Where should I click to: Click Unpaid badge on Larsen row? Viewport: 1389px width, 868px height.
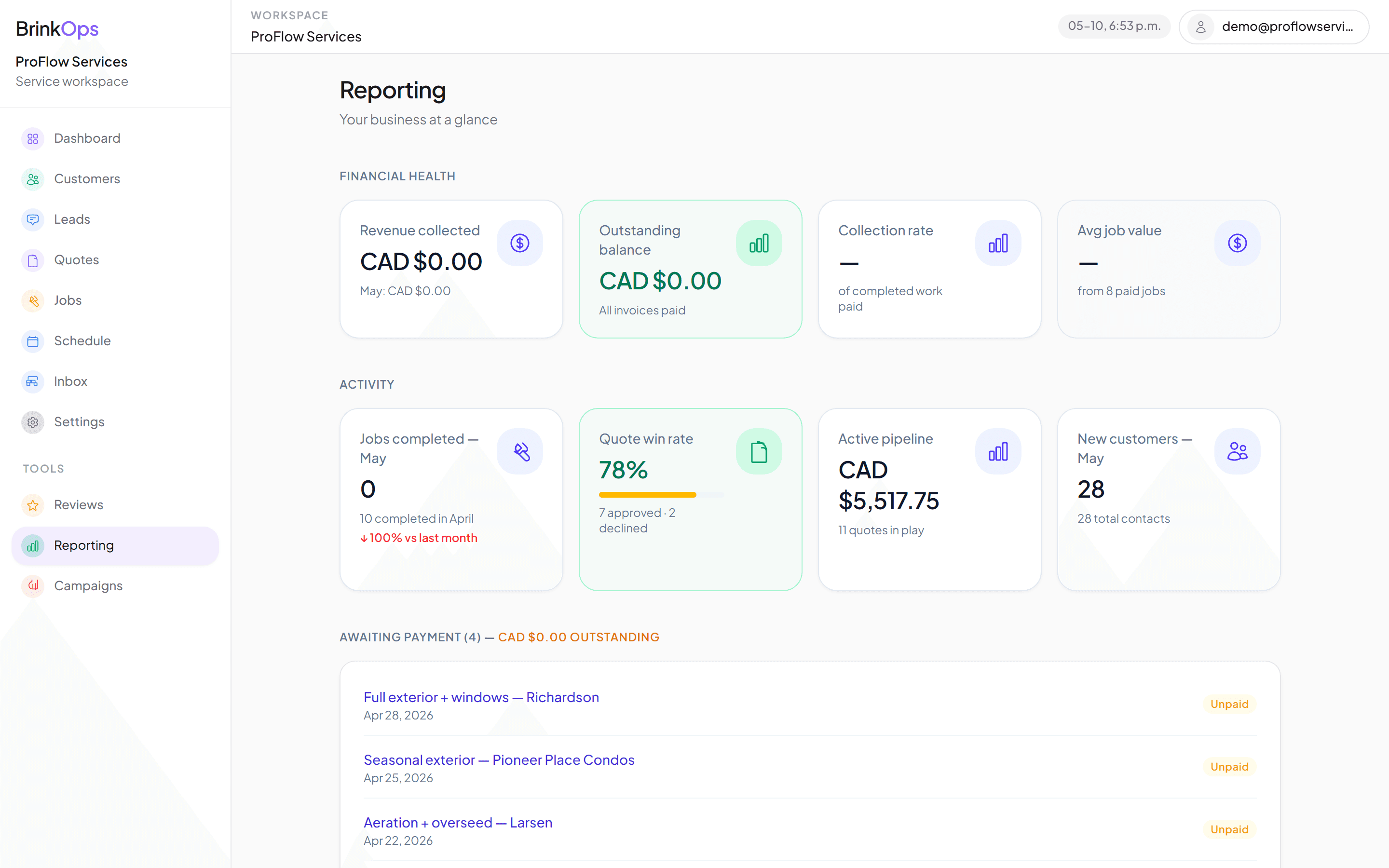tap(1229, 829)
